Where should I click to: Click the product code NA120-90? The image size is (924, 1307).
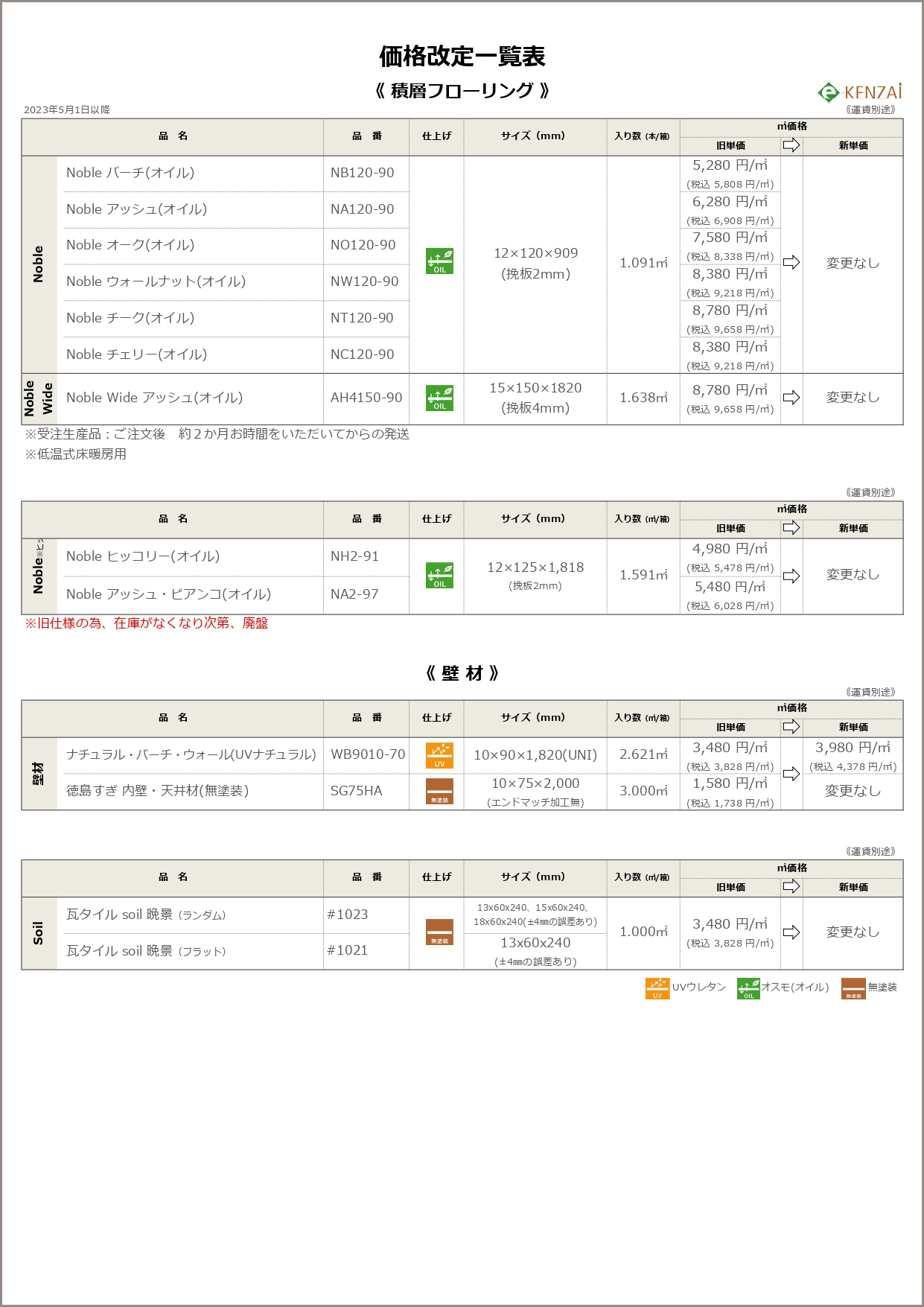[x=363, y=209]
